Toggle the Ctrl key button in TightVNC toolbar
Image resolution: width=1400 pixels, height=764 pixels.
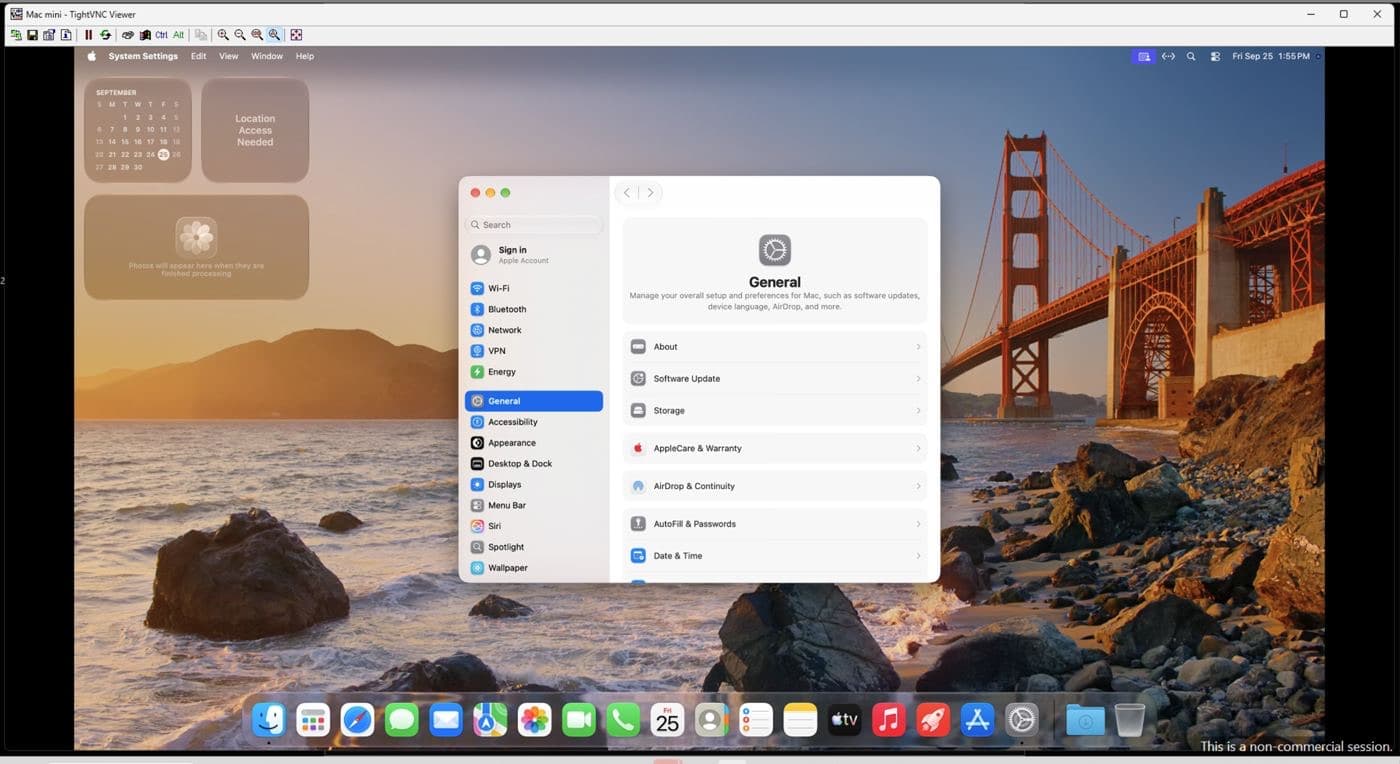pyautogui.click(x=161, y=35)
